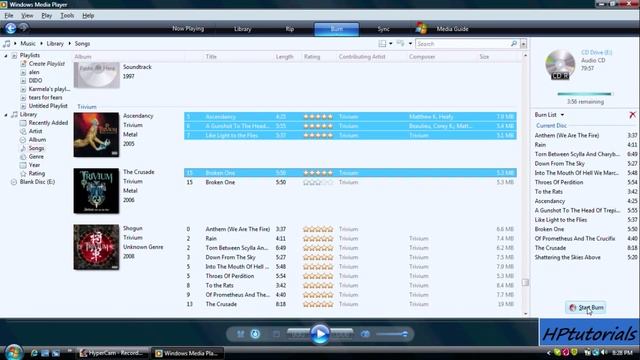Click the Next track button
Image resolution: width=640 pixels, height=360 pixels.
point(342,334)
